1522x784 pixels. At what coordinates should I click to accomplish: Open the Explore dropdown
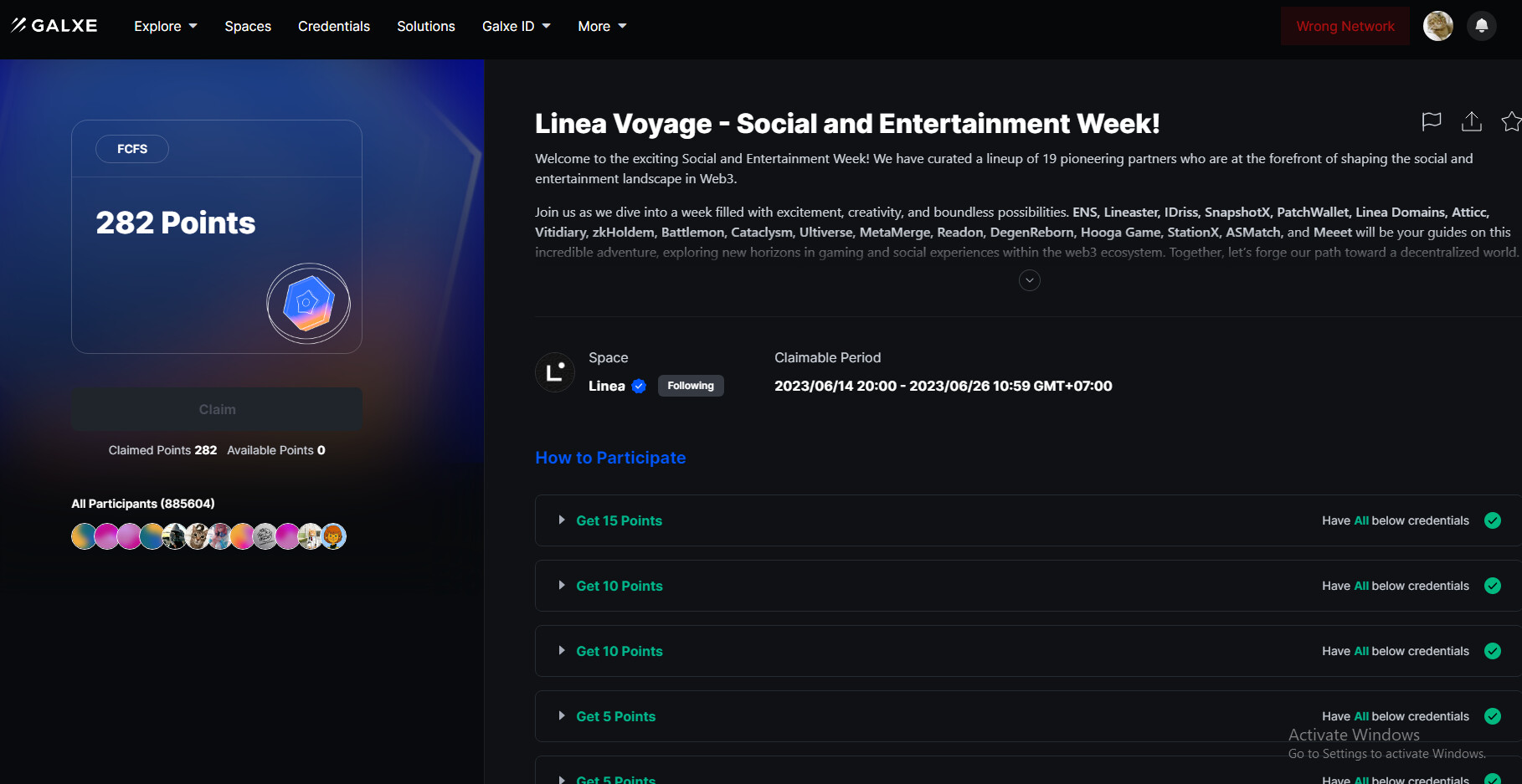[x=166, y=26]
